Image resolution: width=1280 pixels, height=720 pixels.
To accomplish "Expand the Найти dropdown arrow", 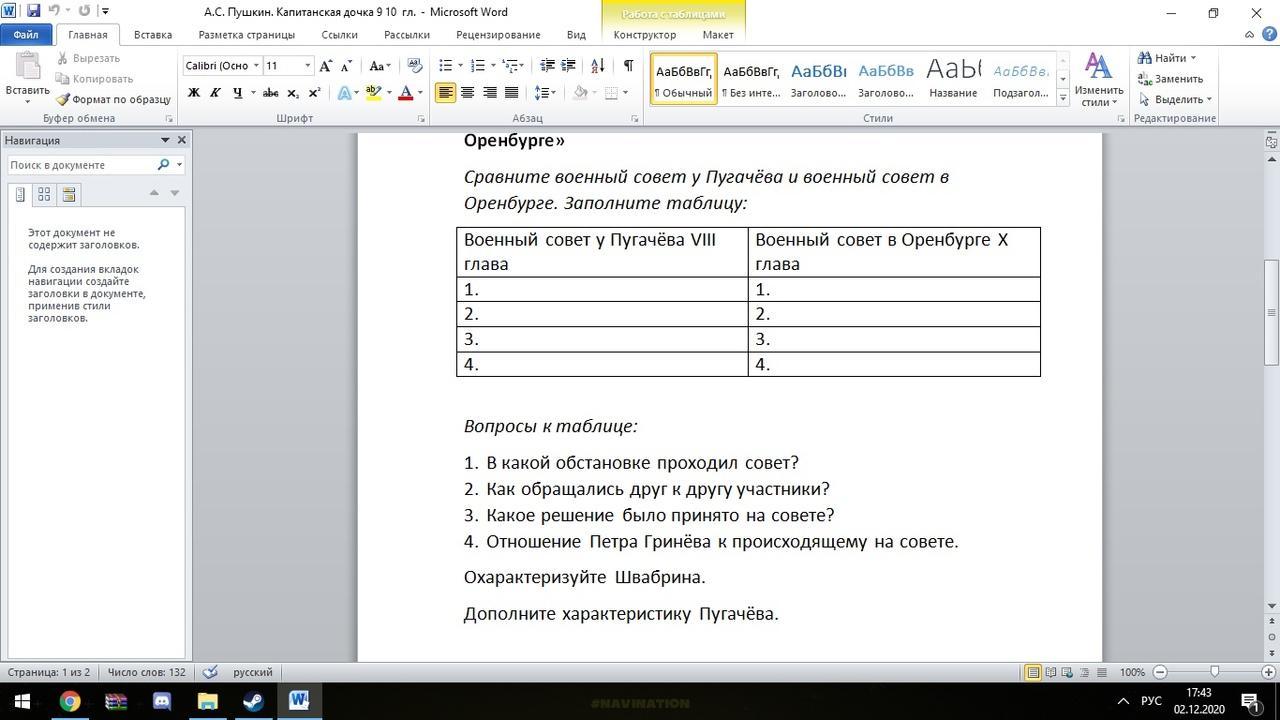I will (x=1193, y=58).
